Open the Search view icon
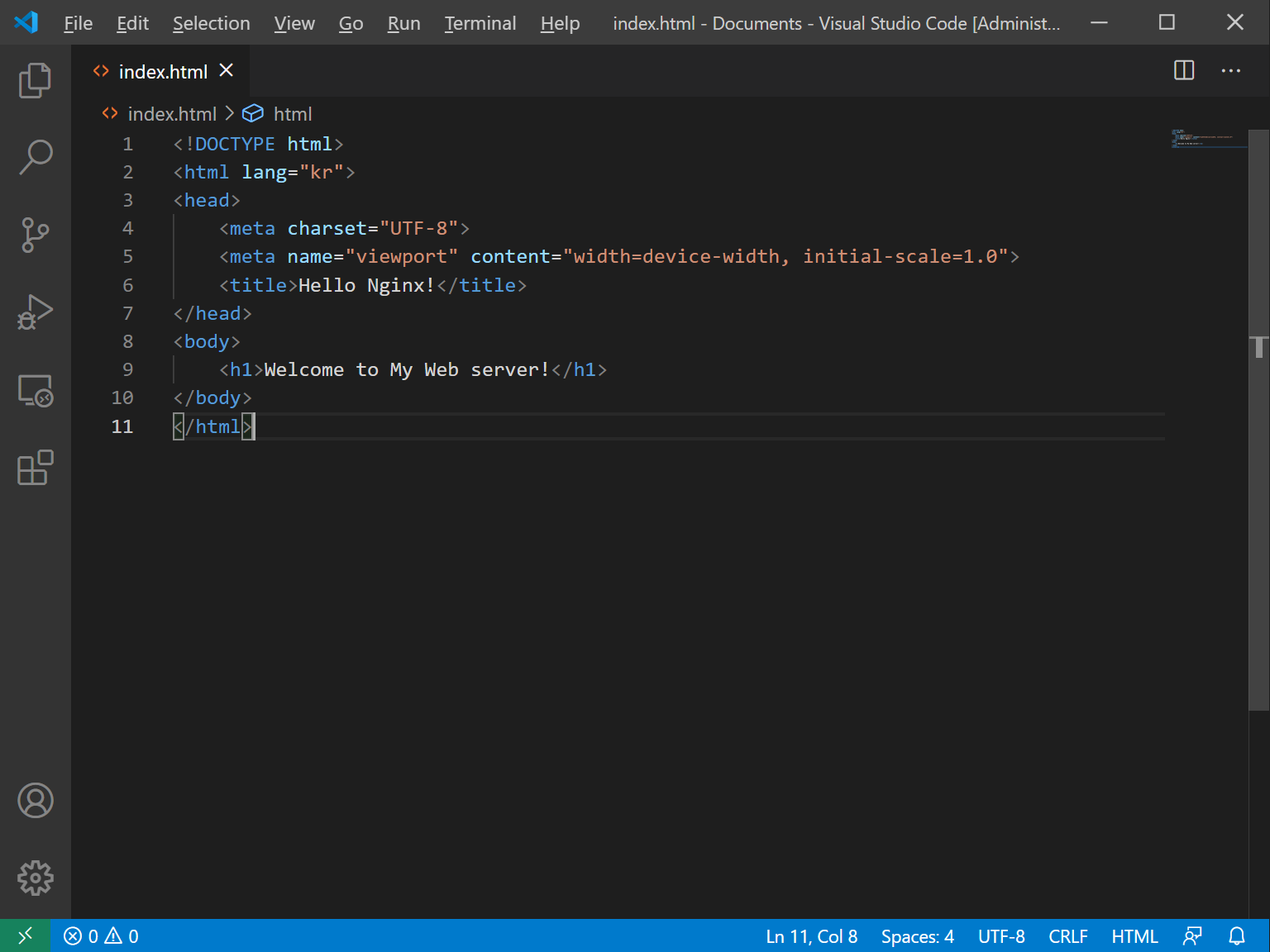 coord(35,157)
